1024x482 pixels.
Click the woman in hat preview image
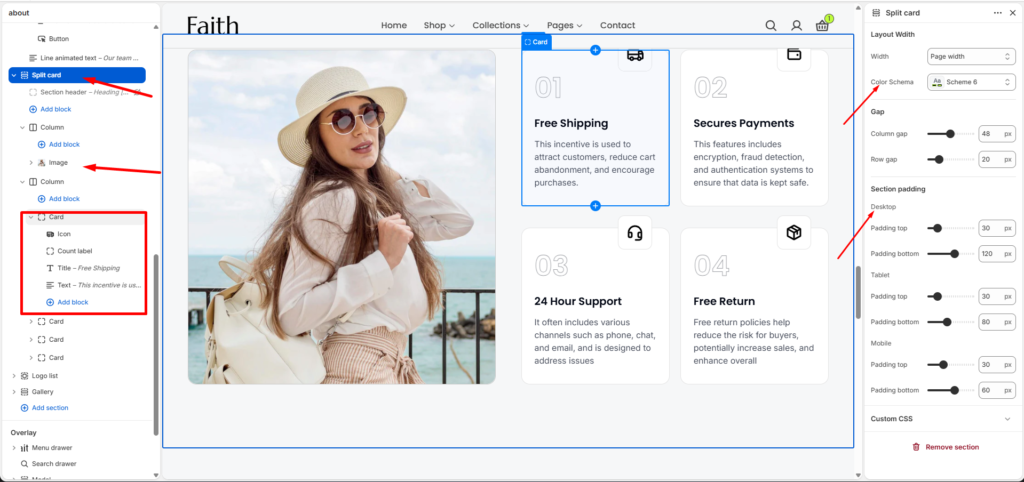tap(342, 217)
